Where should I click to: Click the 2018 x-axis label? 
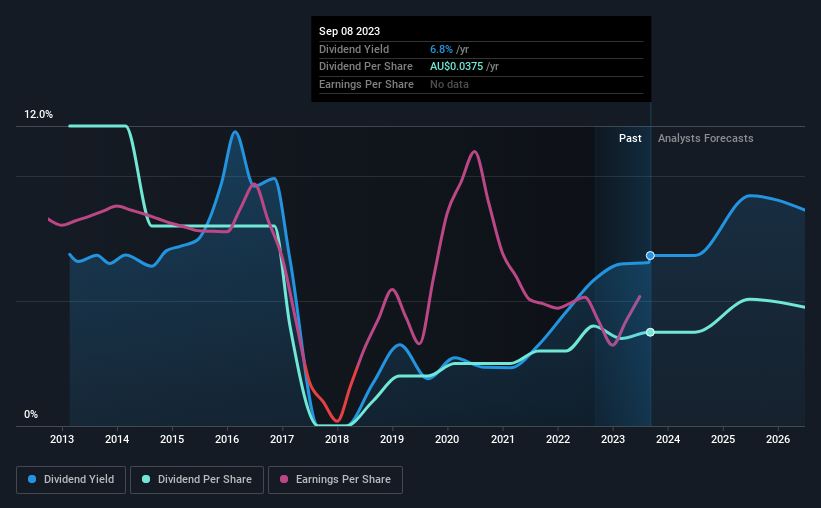[x=337, y=439]
